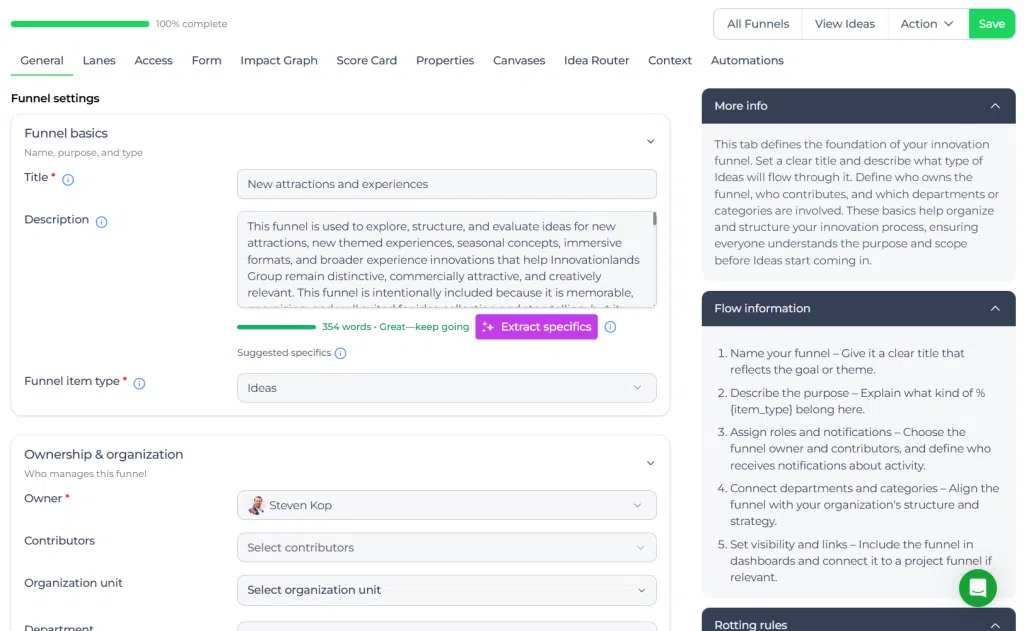Open the green chat widget icon
The width and height of the screenshot is (1024, 631).
click(x=977, y=588)
